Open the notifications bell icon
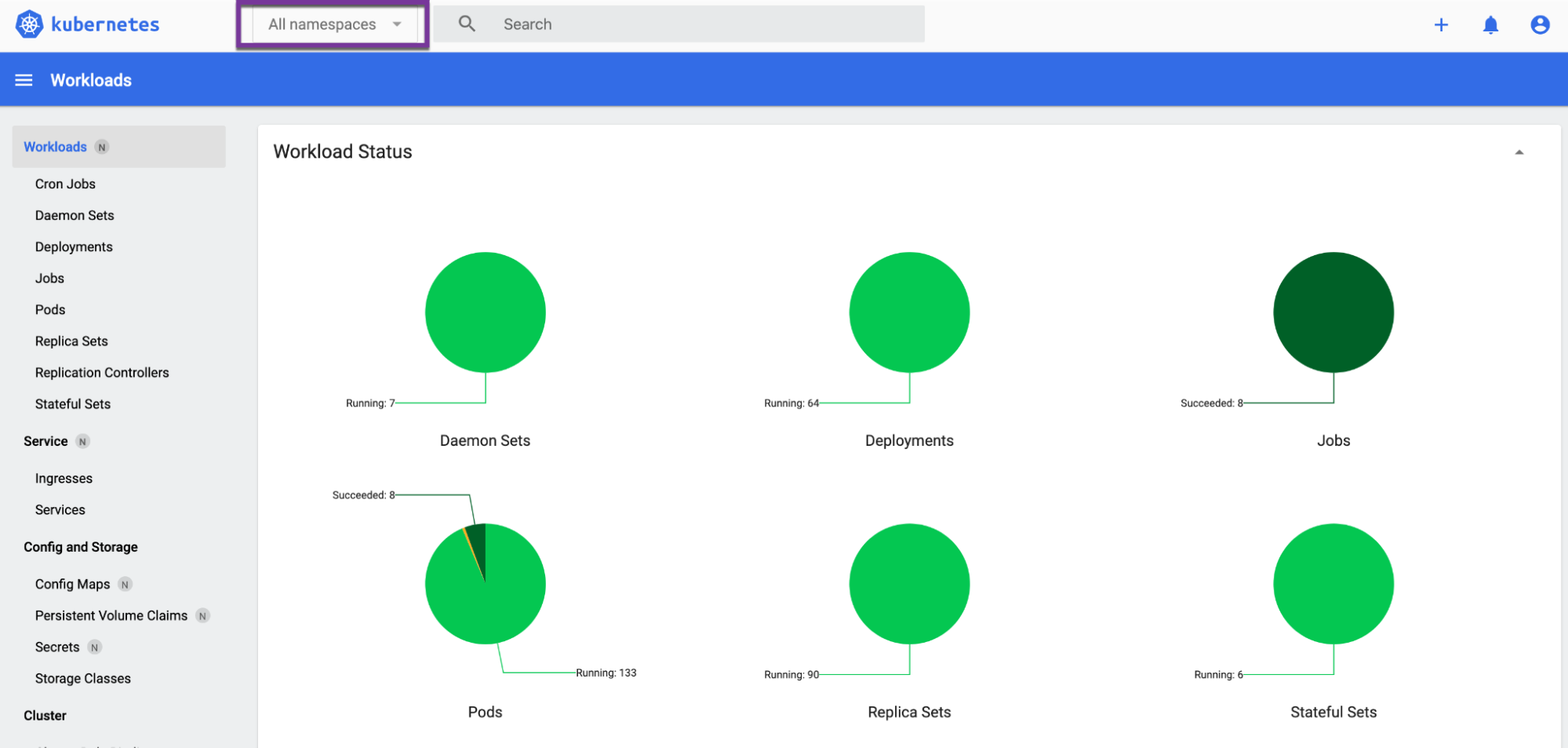This screenshot has height=748, width=1568. click(x=1490, y=25)
